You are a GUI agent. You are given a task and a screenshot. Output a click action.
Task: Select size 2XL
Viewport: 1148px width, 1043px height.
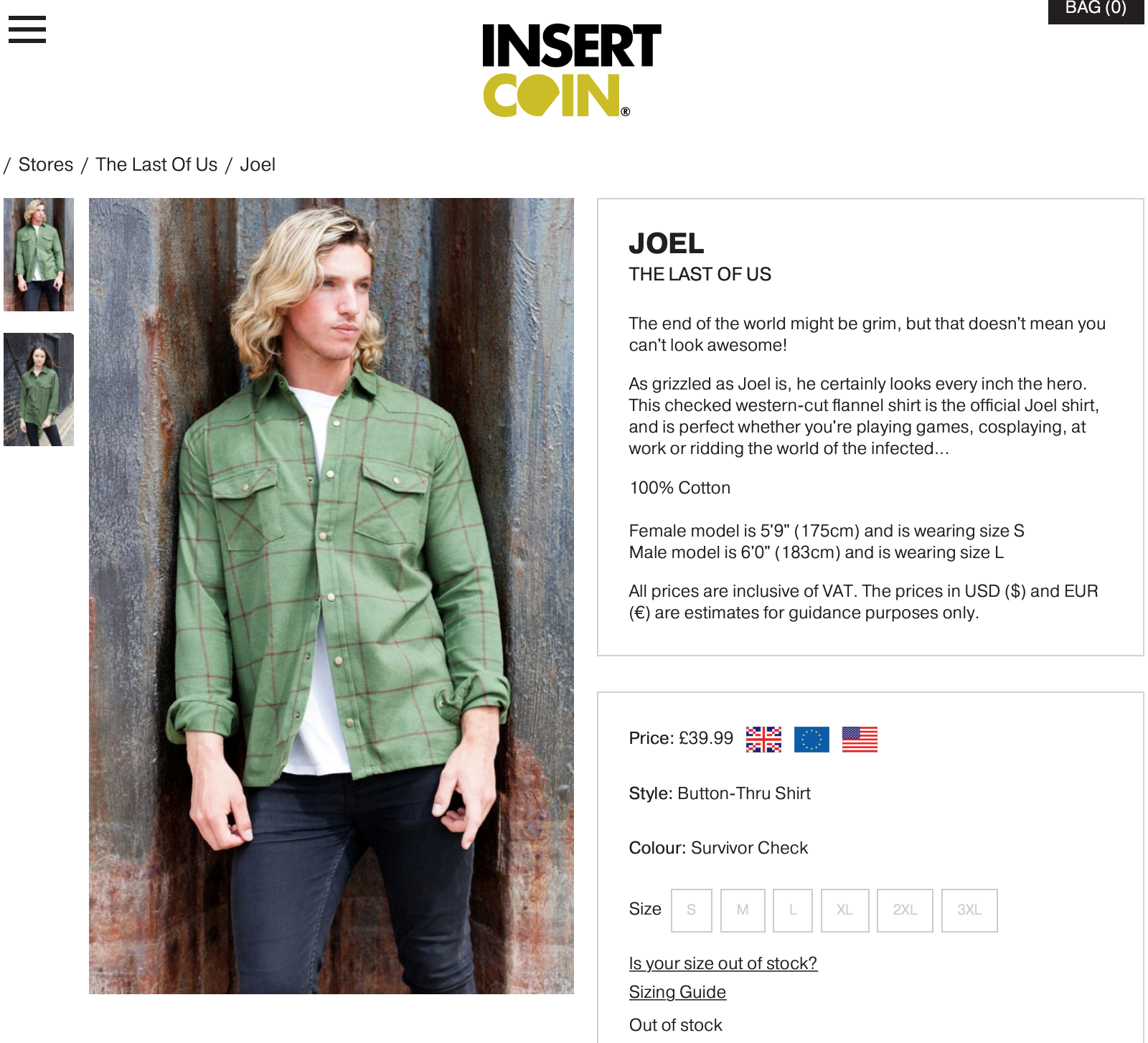coord(905,910)
